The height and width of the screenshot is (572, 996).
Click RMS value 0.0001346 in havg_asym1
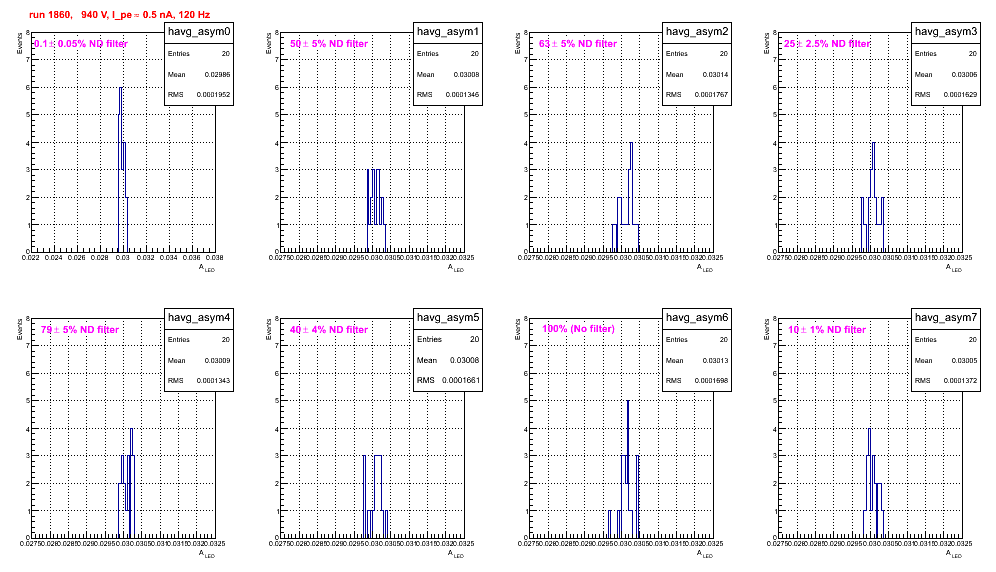(x=462, y=95)
